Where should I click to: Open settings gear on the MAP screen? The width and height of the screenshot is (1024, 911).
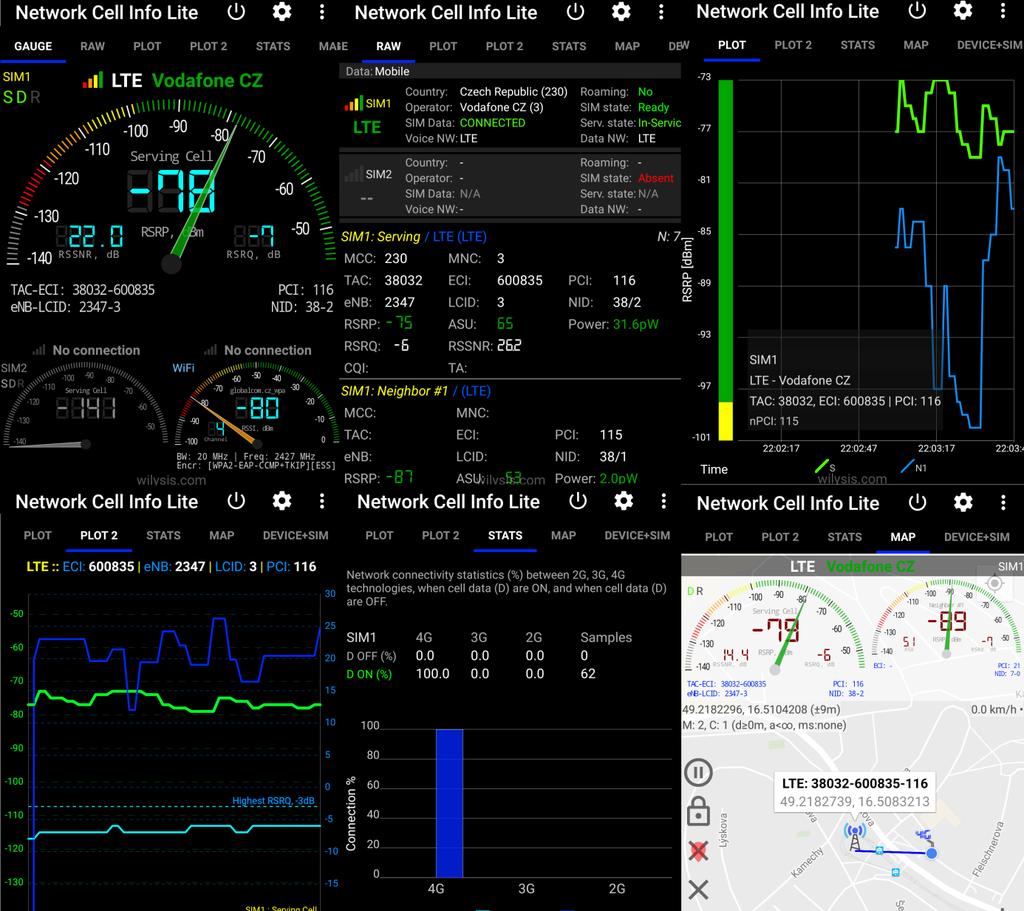coord(963,502)
